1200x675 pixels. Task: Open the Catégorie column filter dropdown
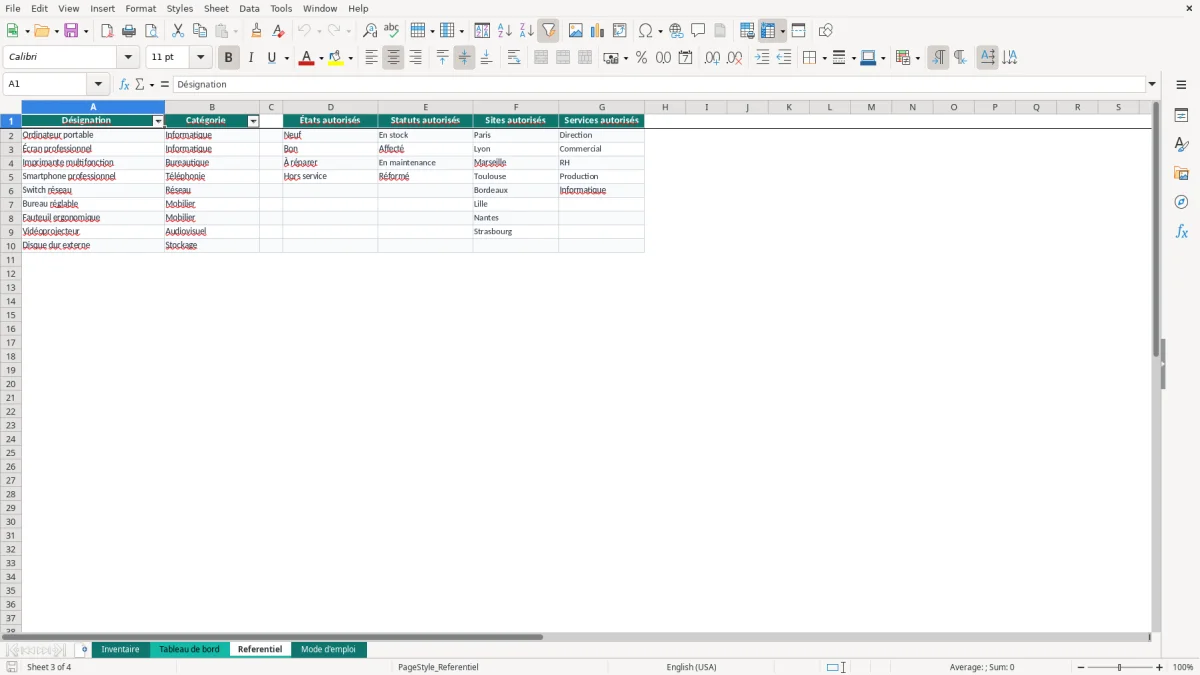pyautogui.click(x=253, y=121)
